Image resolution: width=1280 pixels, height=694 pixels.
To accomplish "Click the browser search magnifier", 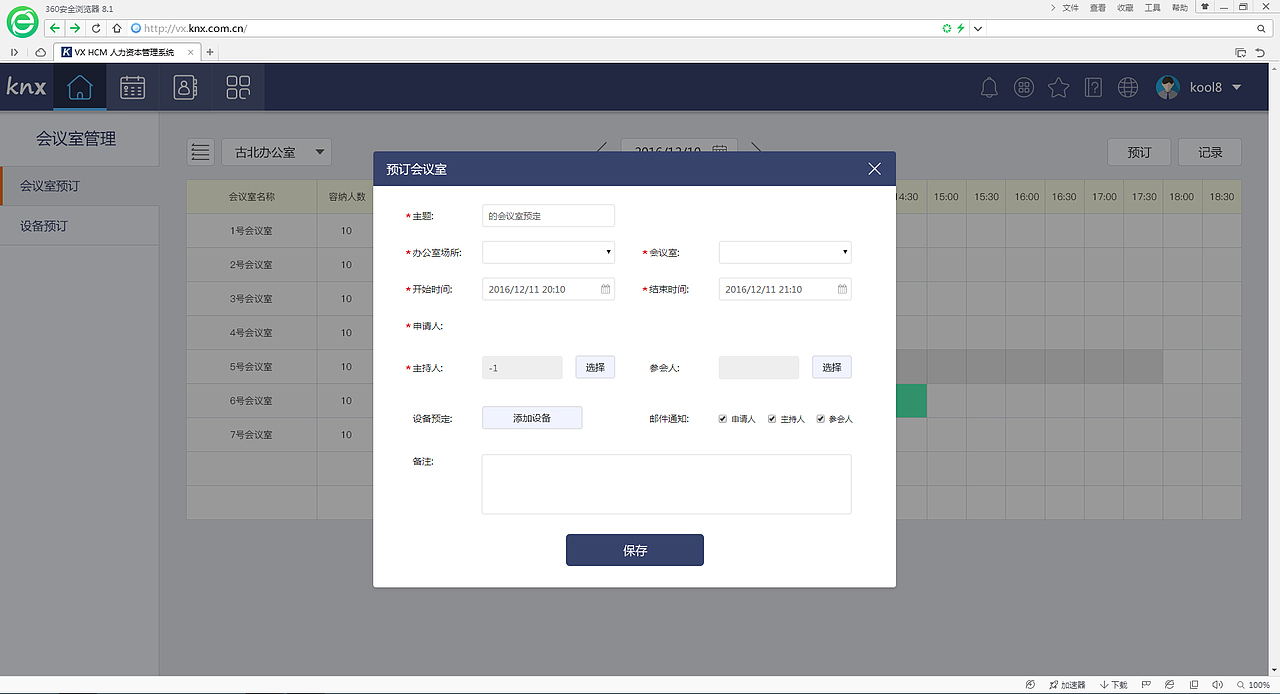I will (x=1261, y=28).
